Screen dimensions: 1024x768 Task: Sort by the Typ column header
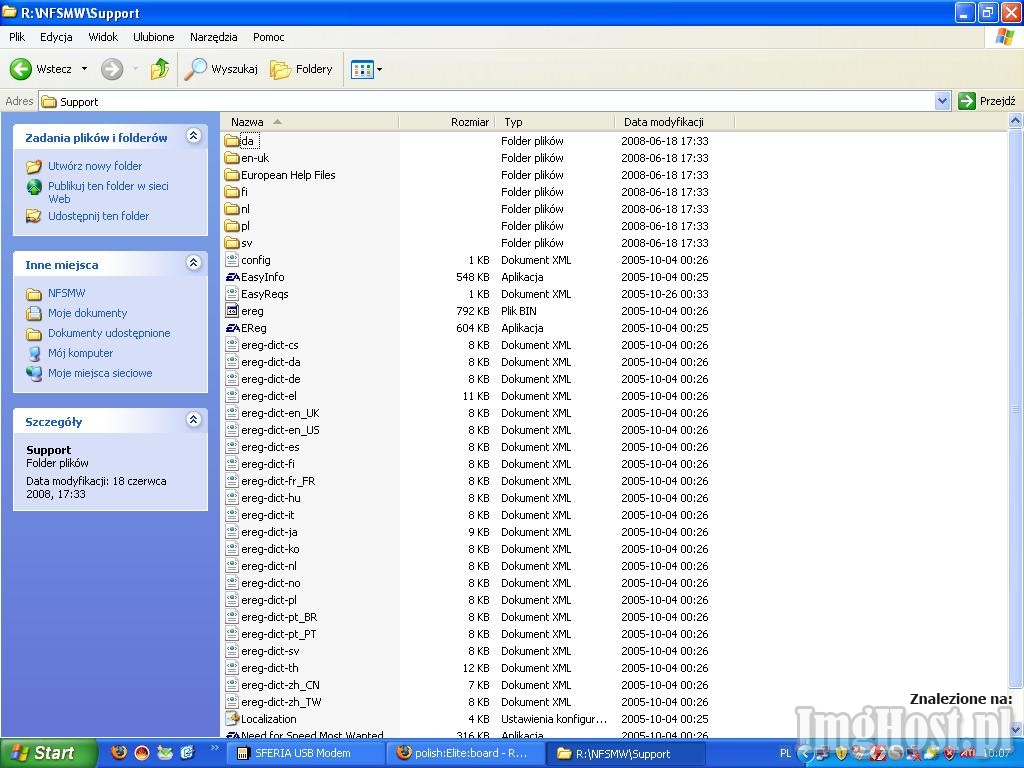click(x=555, y=122)
